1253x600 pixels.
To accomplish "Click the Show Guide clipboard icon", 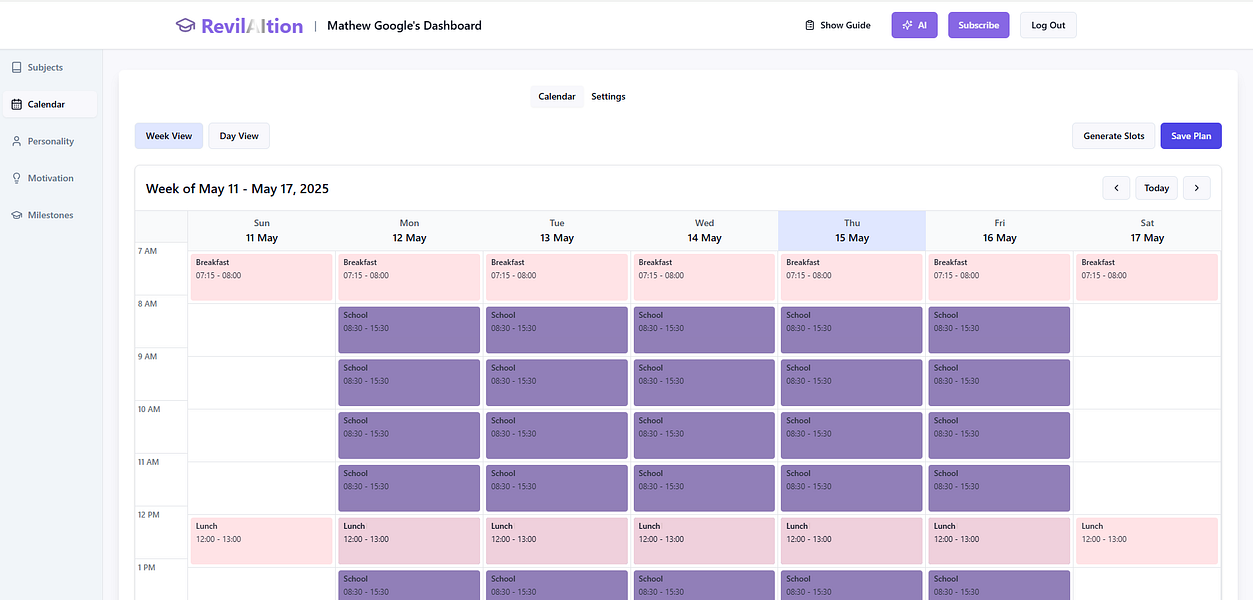I will point(810,25).
